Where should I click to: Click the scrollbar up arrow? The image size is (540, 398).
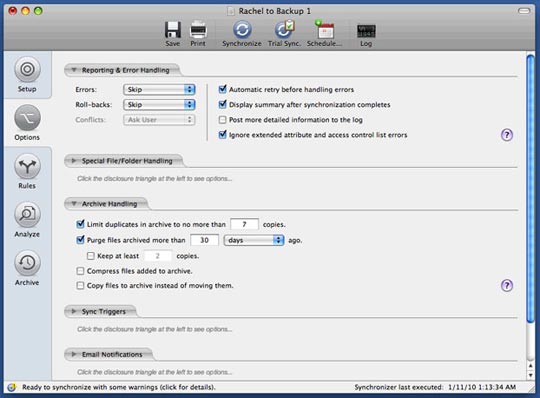click(530, 366)
